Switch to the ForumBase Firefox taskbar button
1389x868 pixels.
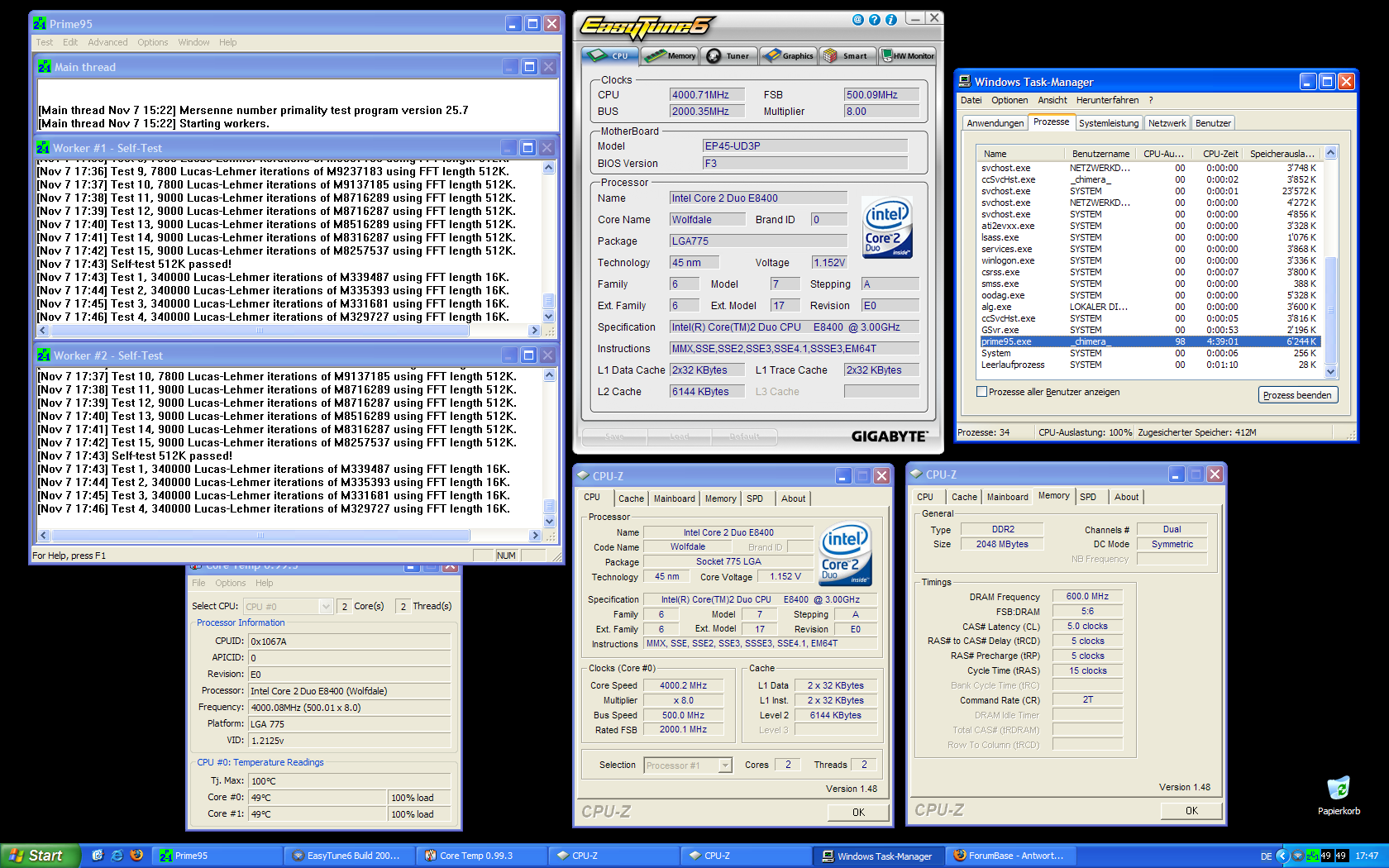[1012, 856]
